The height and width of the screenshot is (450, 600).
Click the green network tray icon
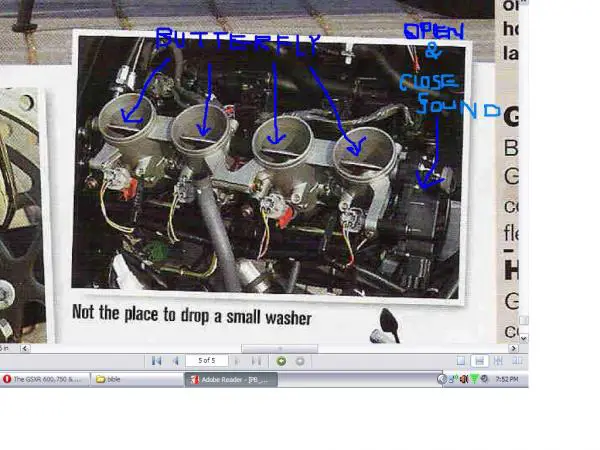click(474, 379)
